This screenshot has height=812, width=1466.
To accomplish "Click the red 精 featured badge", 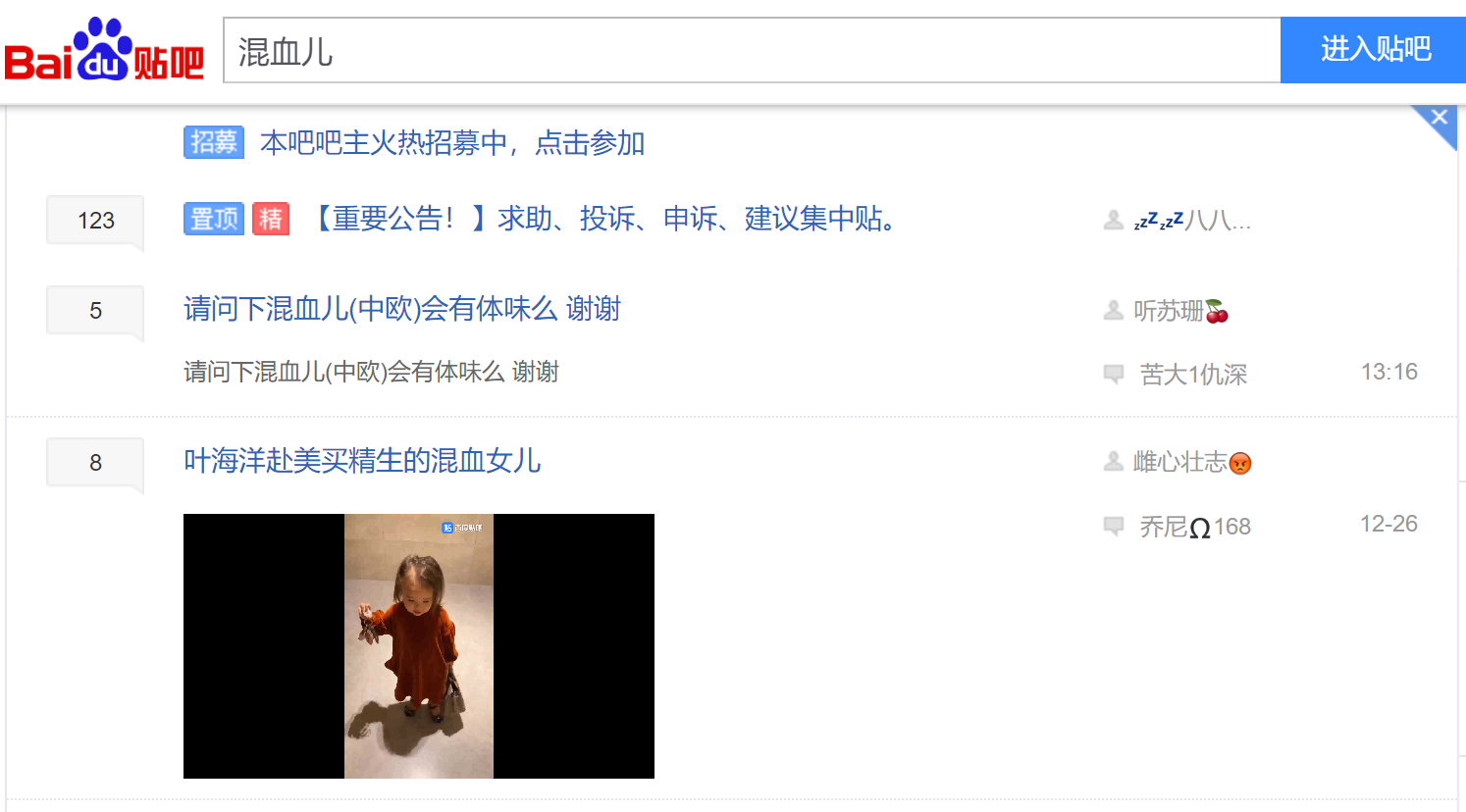I will 271,219.
